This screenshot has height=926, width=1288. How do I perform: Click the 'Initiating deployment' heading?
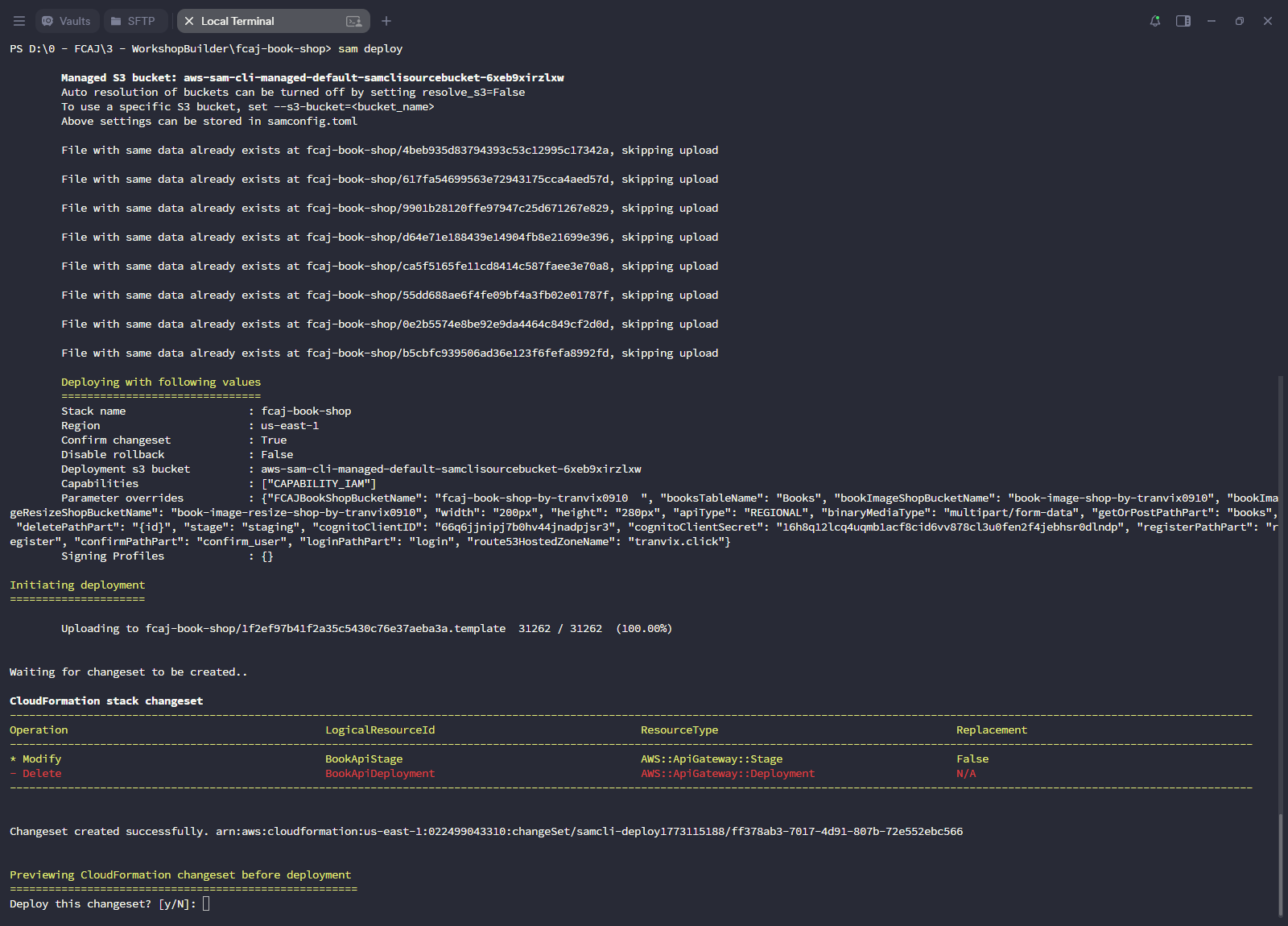[x=77, y=585]
